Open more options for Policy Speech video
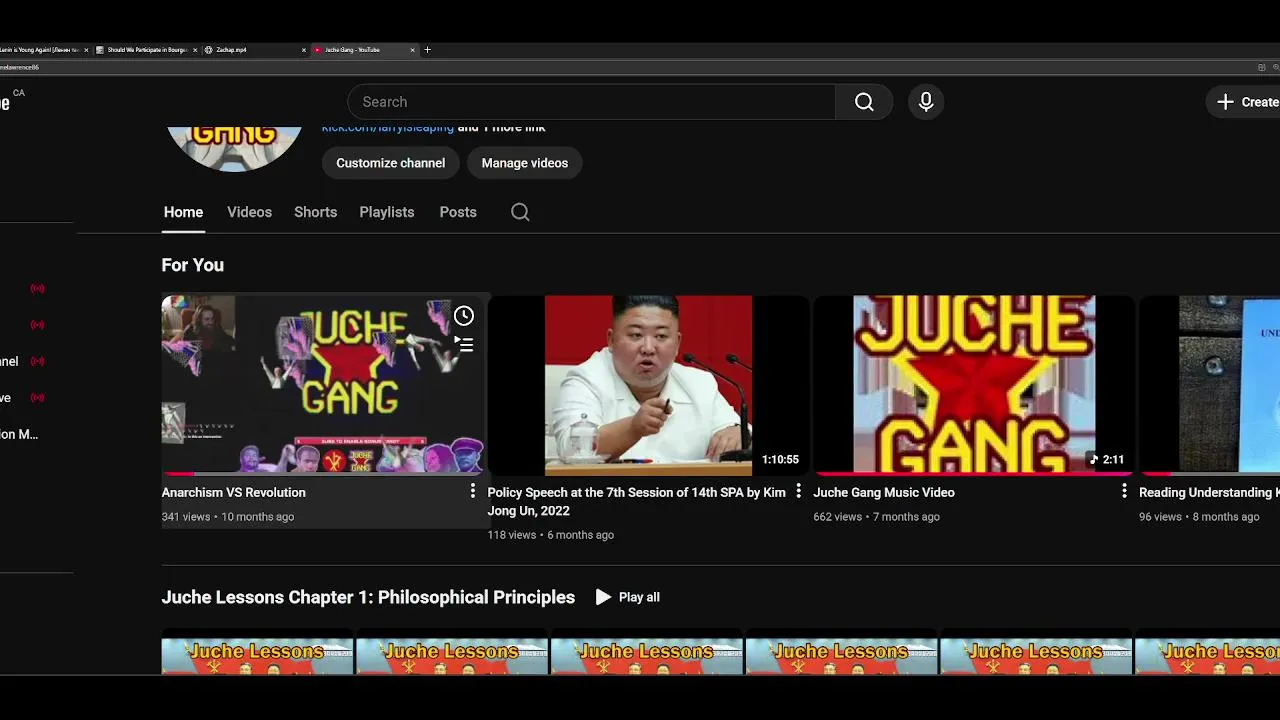1280x720 pixels. point(798,491)
